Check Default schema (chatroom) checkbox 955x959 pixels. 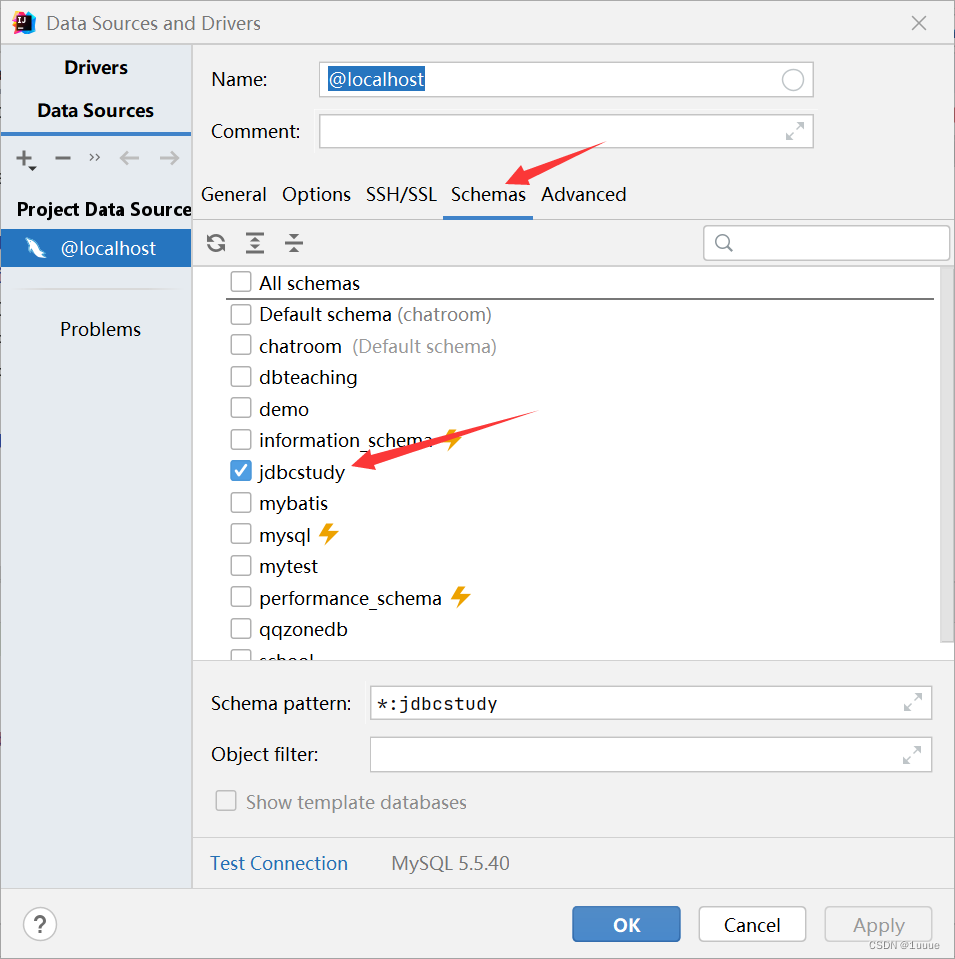point(240,314)
